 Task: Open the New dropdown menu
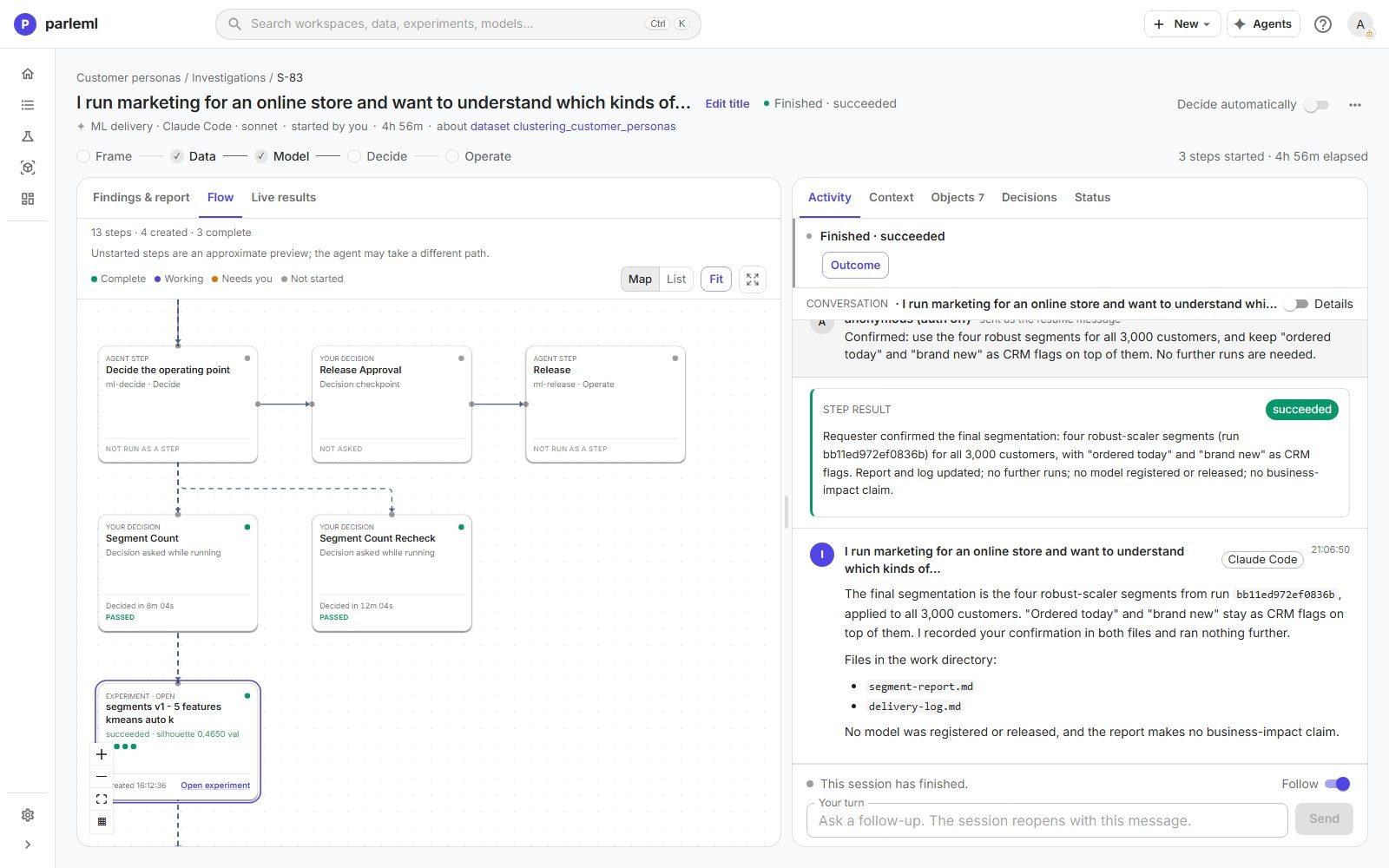click(1182, 24)
